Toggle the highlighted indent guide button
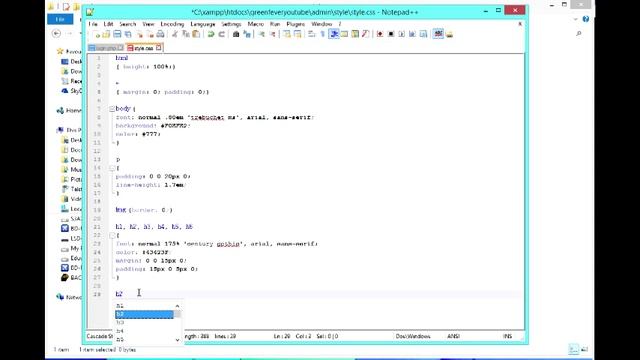Screen dimensions: 640x360 pyautogui.click(x=334, y=34)
